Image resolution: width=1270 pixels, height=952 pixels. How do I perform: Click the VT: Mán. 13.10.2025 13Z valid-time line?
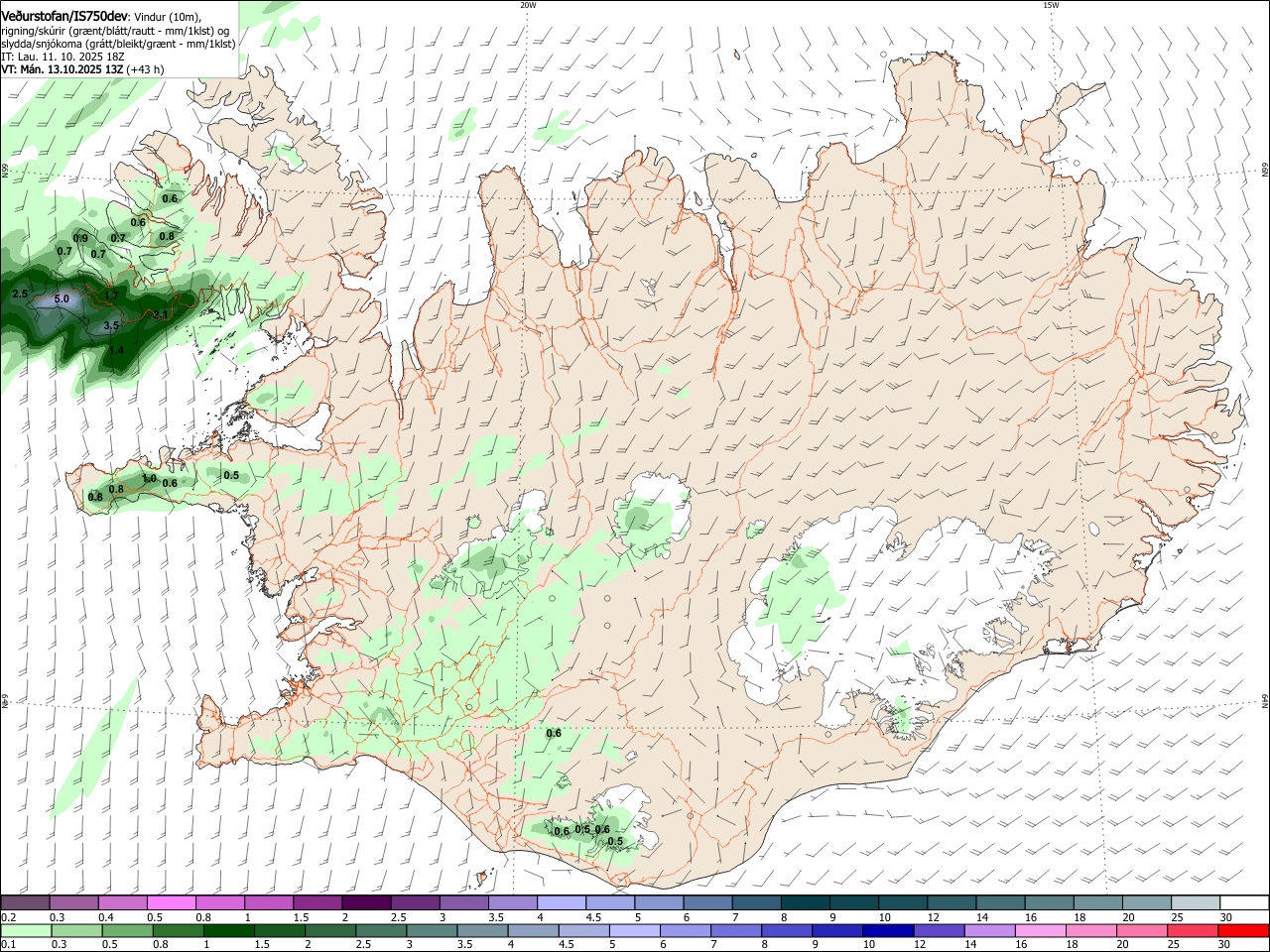[82, 69]
